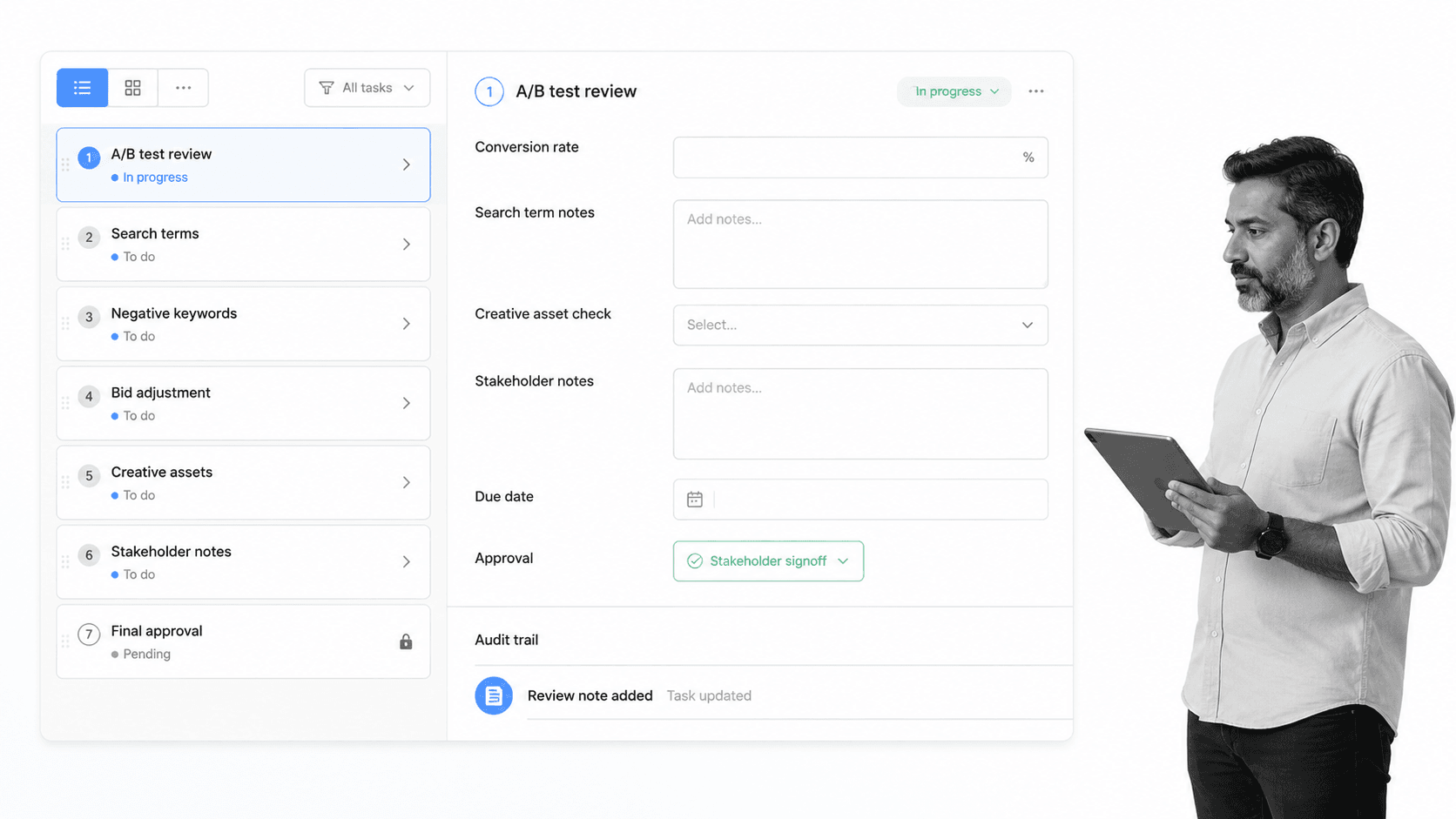Click drag handle of Negative keywords row
Viewport: 1456px width, 819px height.
pos(65,324)
